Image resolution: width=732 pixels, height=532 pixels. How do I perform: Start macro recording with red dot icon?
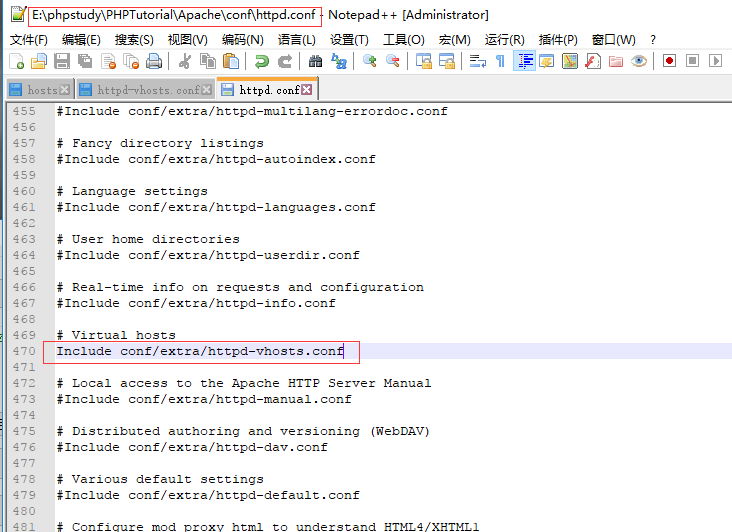tap(669, 61)
